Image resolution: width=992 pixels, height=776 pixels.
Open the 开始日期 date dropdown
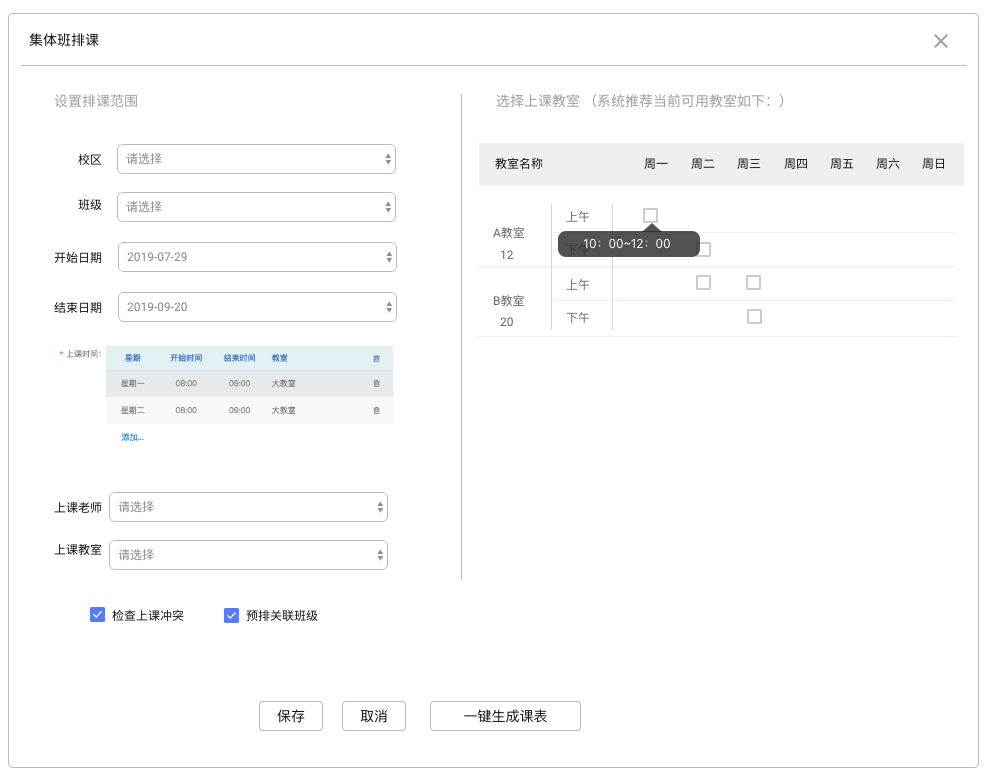click(x=257, y=257)
